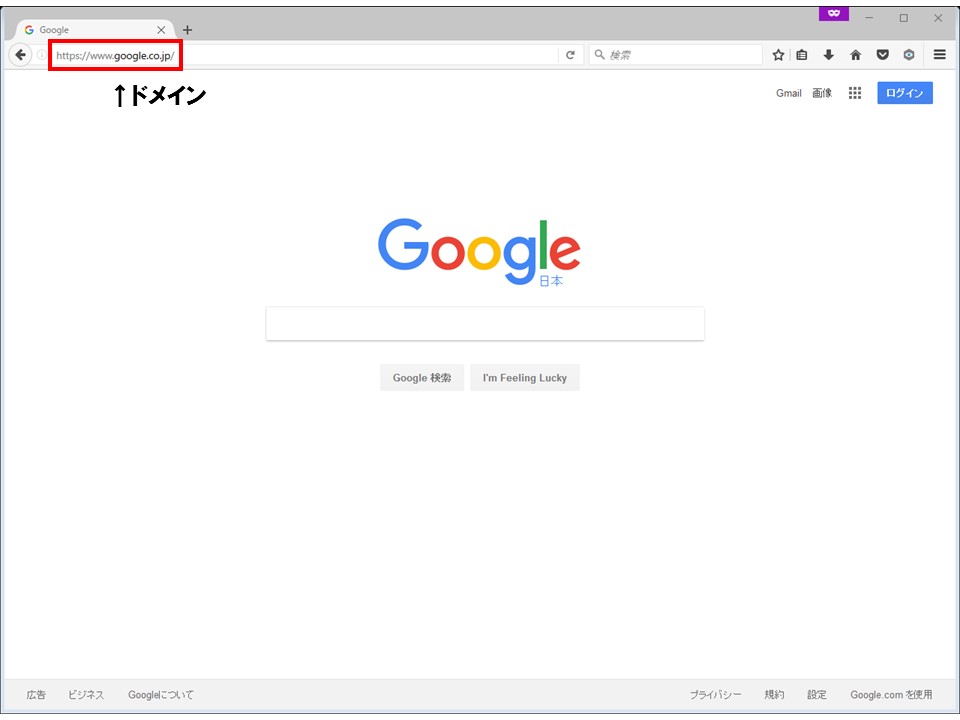Screen dimensions: 960x720
Task: Open the hamburger browser menu
Action: click(940, 55)
